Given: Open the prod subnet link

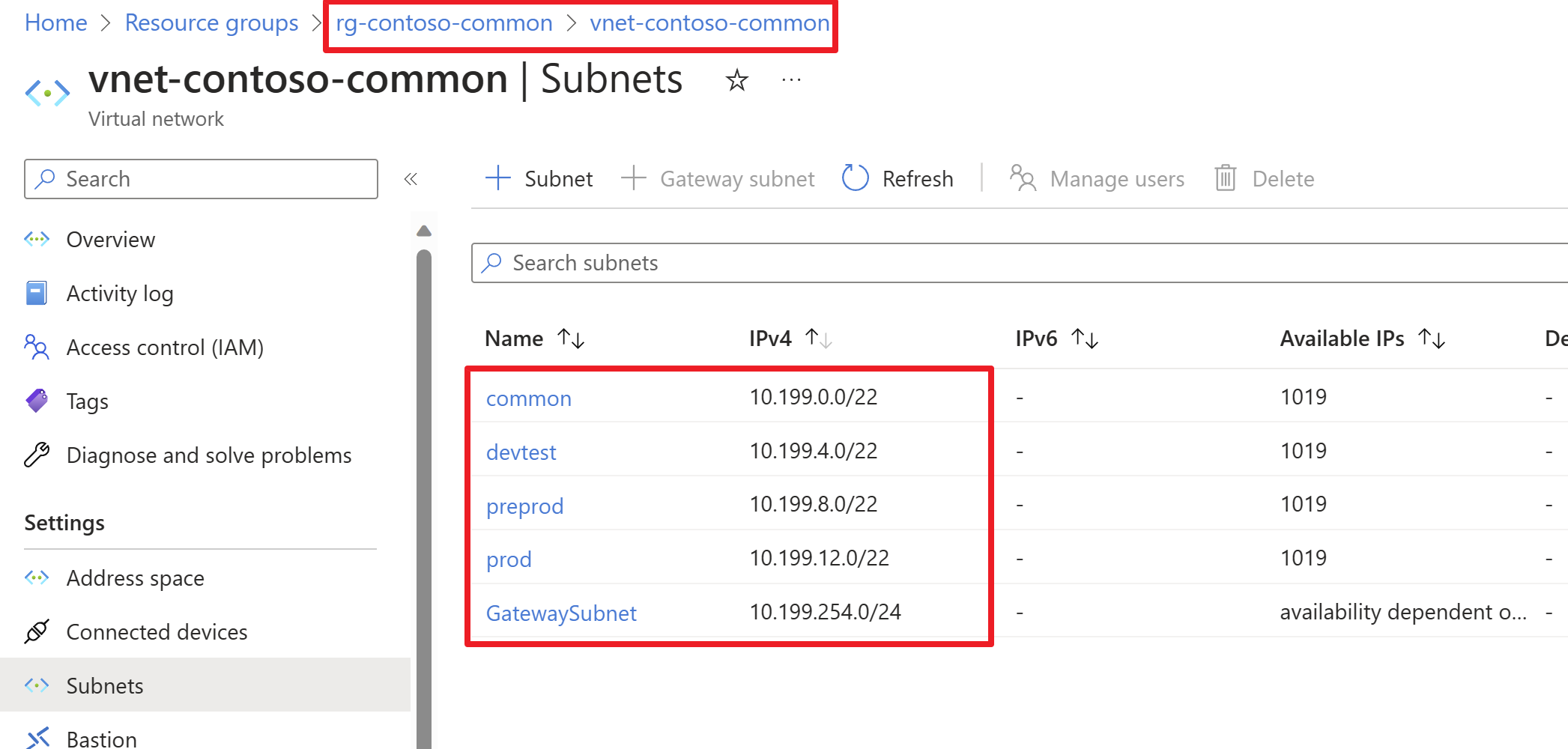Looking at the screenshot, I should click(x=509, y=560).
